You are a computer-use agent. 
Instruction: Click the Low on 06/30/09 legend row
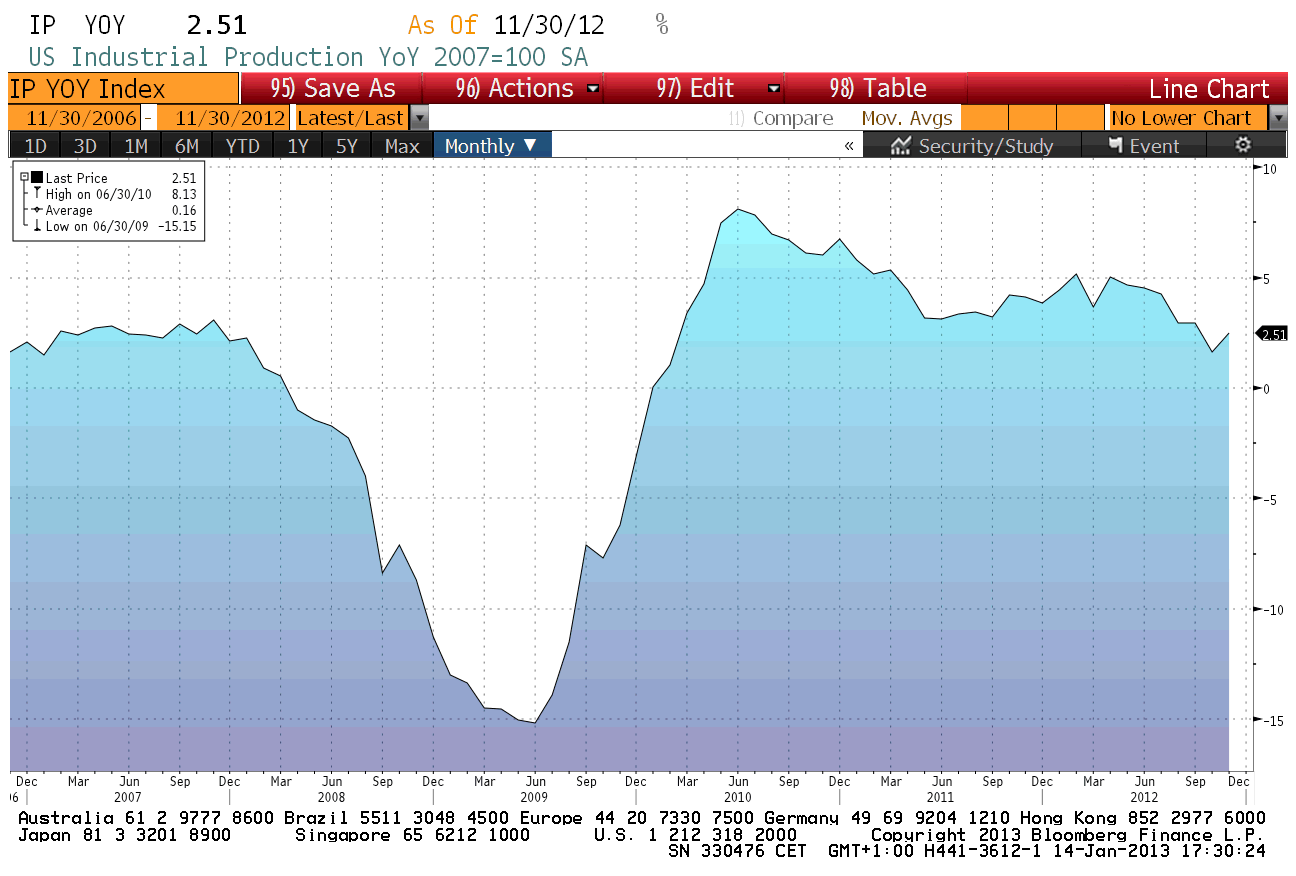[x=115, y=227]
